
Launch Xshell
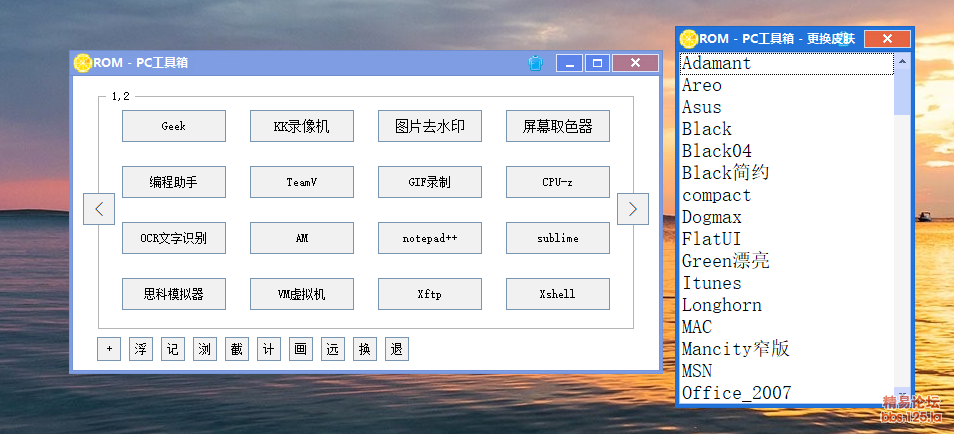point(558,294)
